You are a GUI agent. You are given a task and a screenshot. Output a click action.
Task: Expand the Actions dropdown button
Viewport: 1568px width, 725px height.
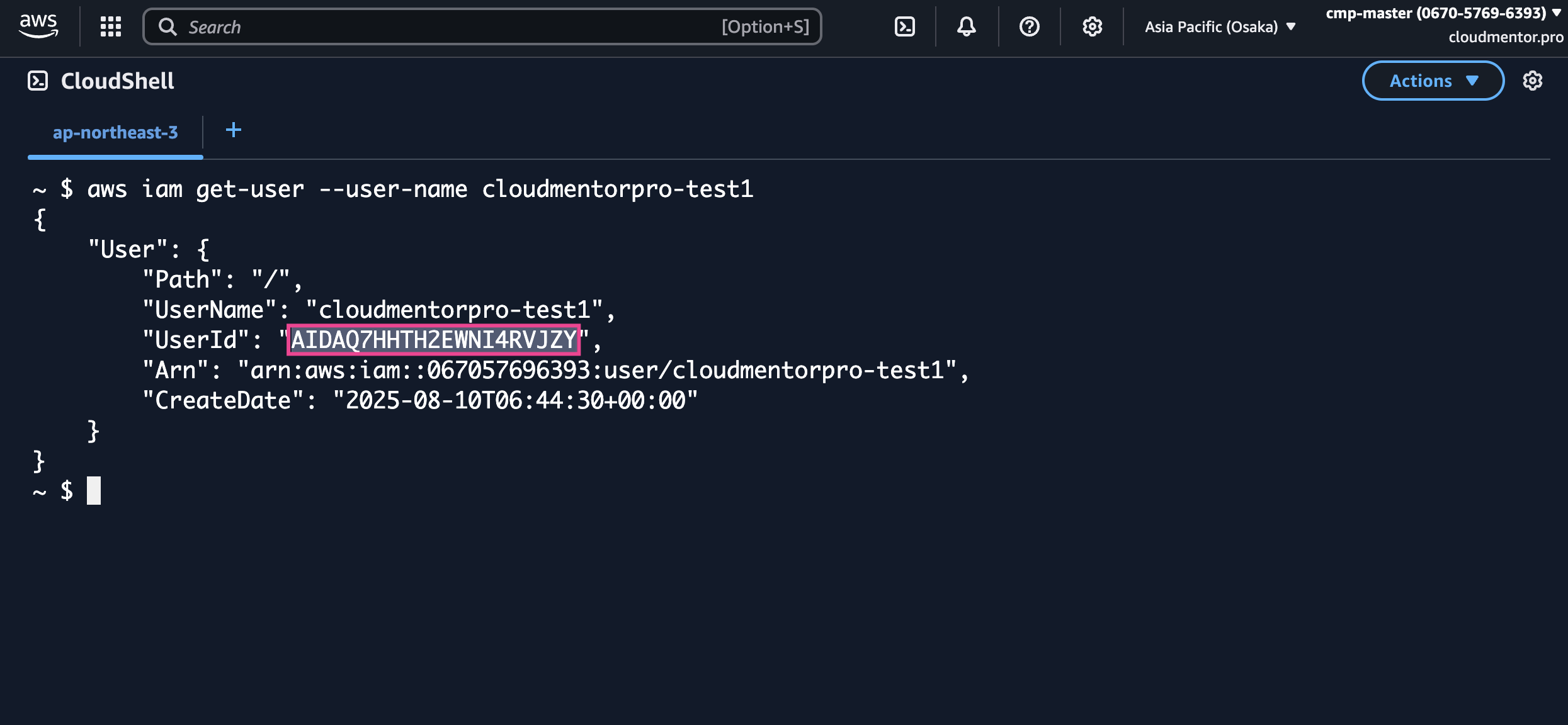[1433, 81]
